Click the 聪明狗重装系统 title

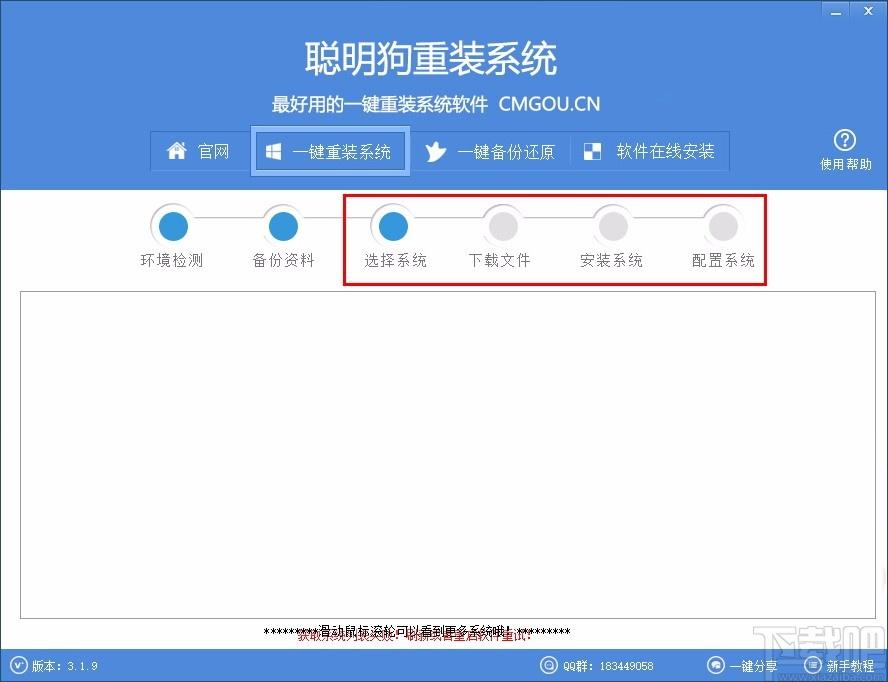click(431, 58)
